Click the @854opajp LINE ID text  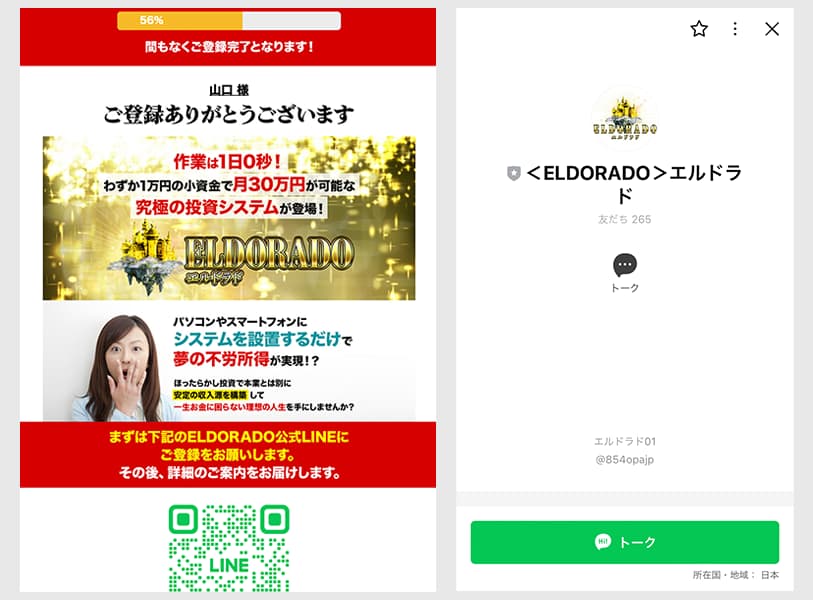tap(624, 459)
